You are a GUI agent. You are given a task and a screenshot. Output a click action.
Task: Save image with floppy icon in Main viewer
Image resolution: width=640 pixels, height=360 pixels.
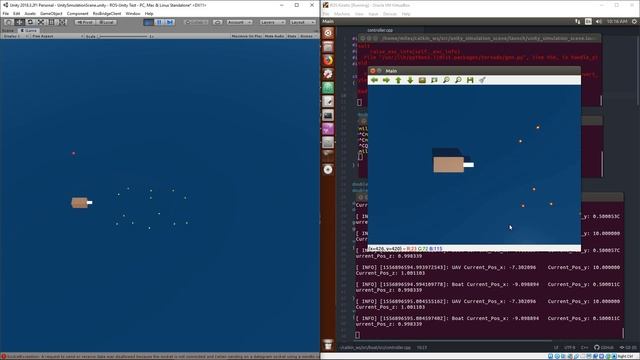coord(470,80)
